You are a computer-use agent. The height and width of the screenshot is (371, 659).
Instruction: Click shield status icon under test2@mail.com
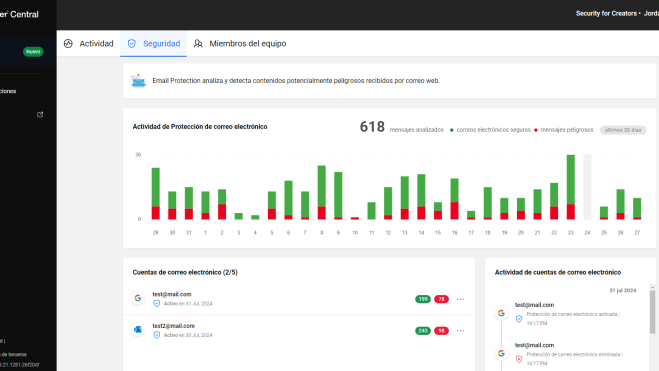pyautogui.click(x=157, y=335)
